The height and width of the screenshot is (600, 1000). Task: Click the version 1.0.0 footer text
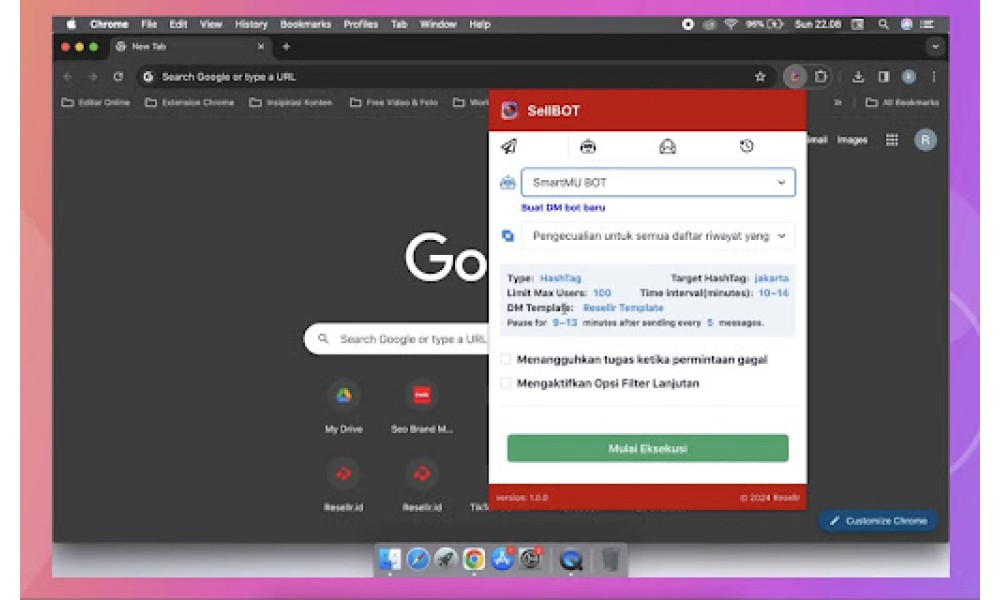[x=522, y=497]
